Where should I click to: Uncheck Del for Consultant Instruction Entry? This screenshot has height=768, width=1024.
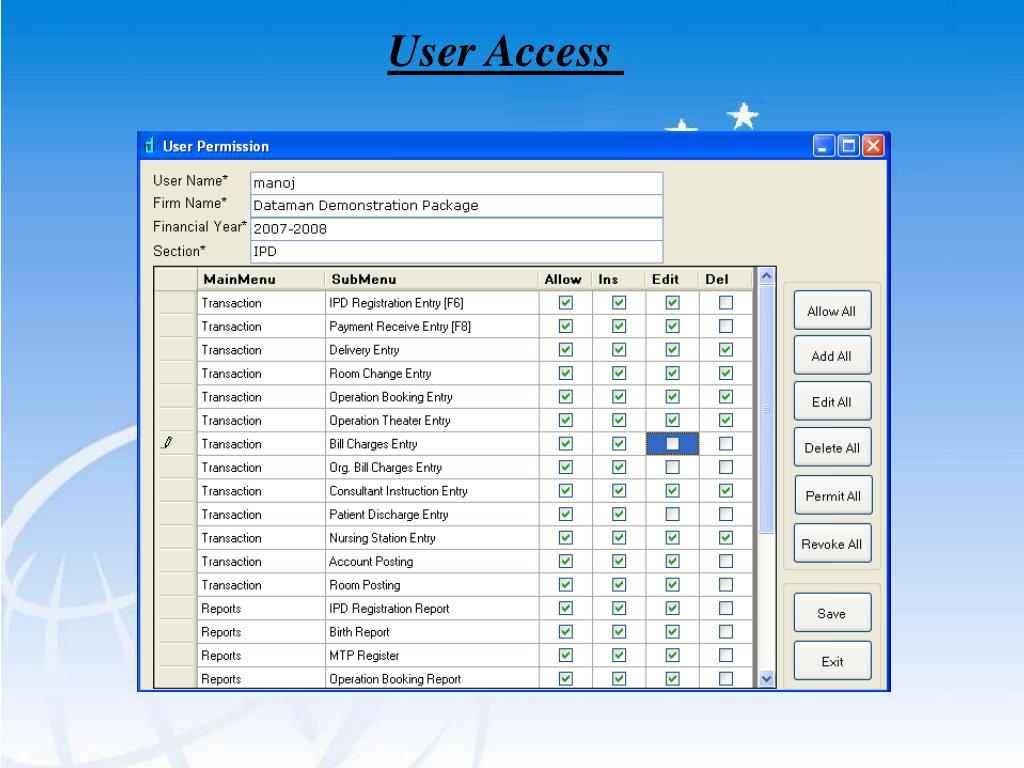726,490
